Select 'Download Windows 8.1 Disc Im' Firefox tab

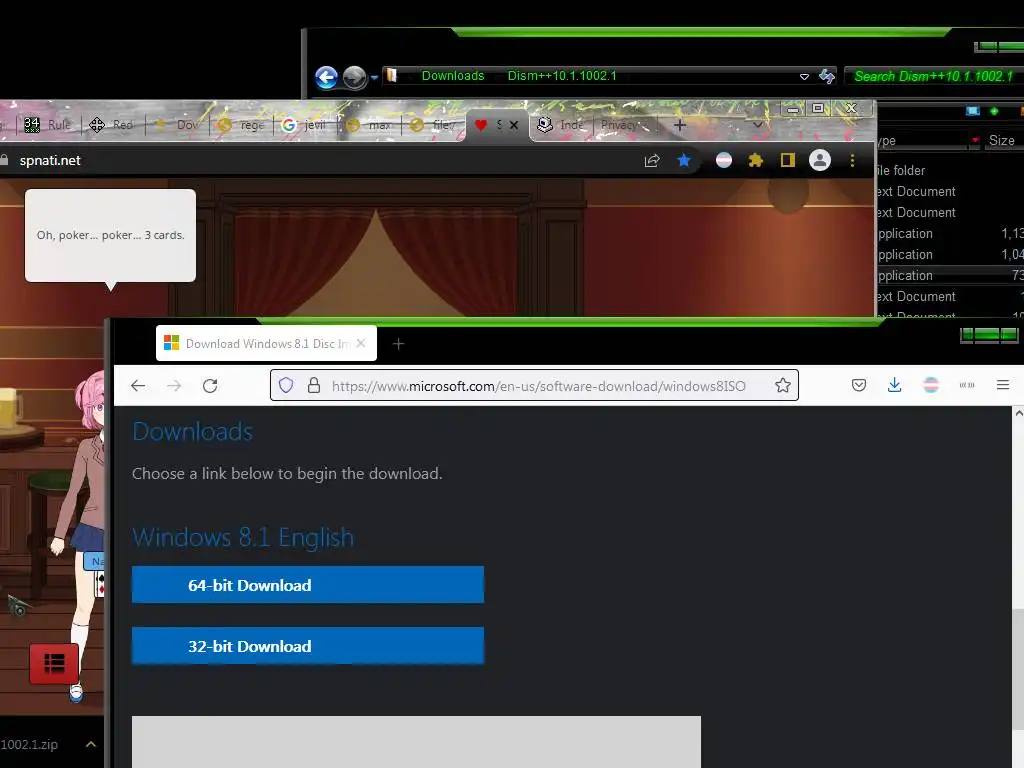266,344
